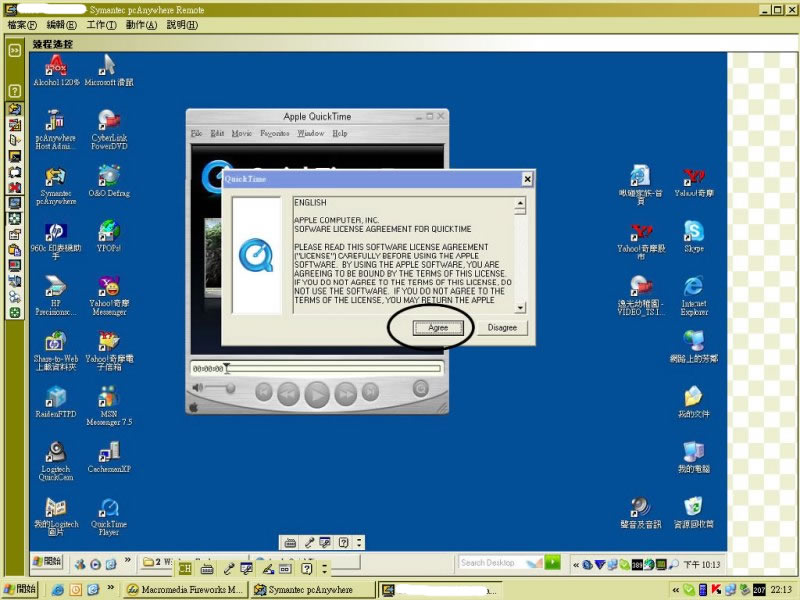Select the 我的Logitech圖片 desktop icon

[56, 516]
